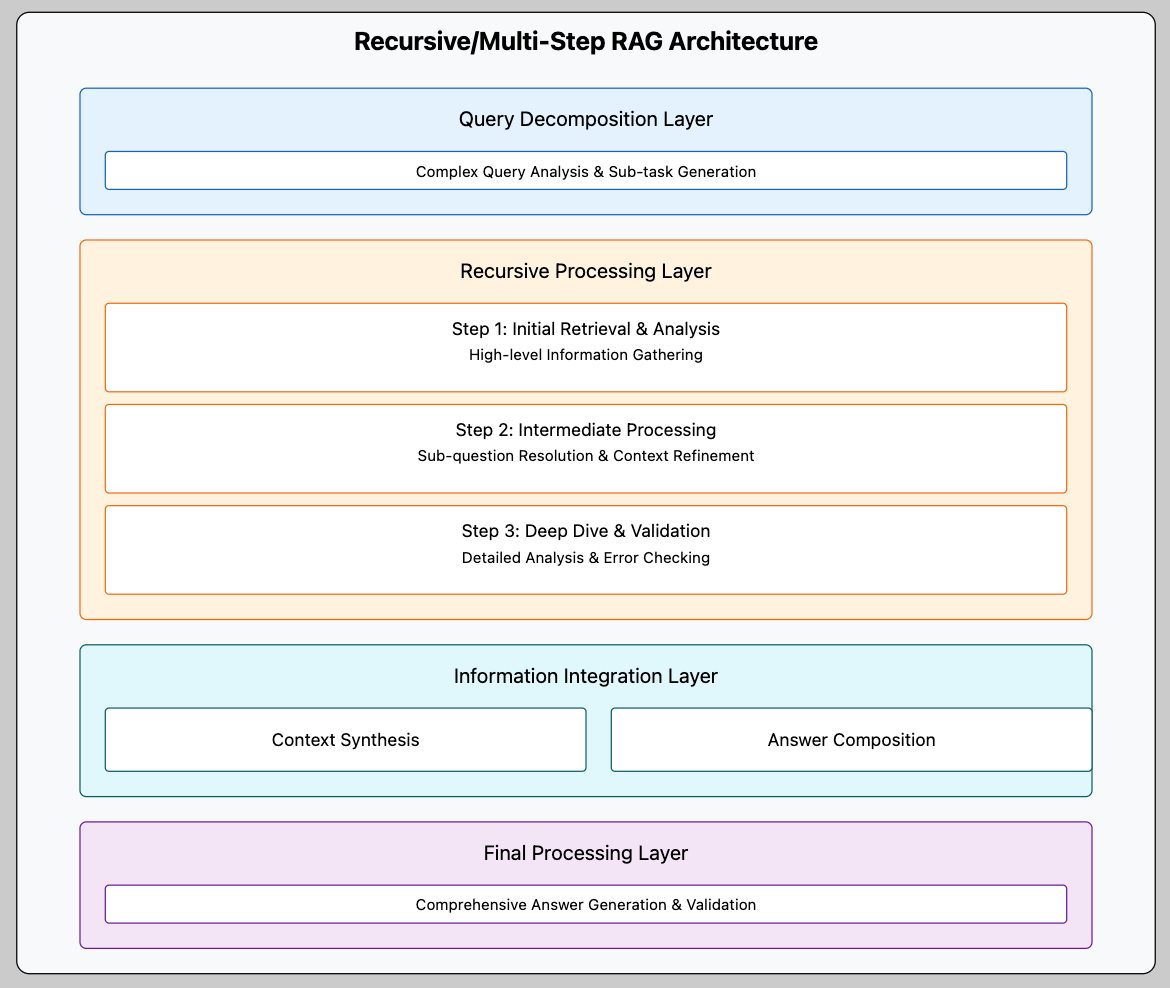Click the Recursive/Multi-Step RAG Architecture title
This screenshot has height=988, width=1170.
[x=585, y=41]
